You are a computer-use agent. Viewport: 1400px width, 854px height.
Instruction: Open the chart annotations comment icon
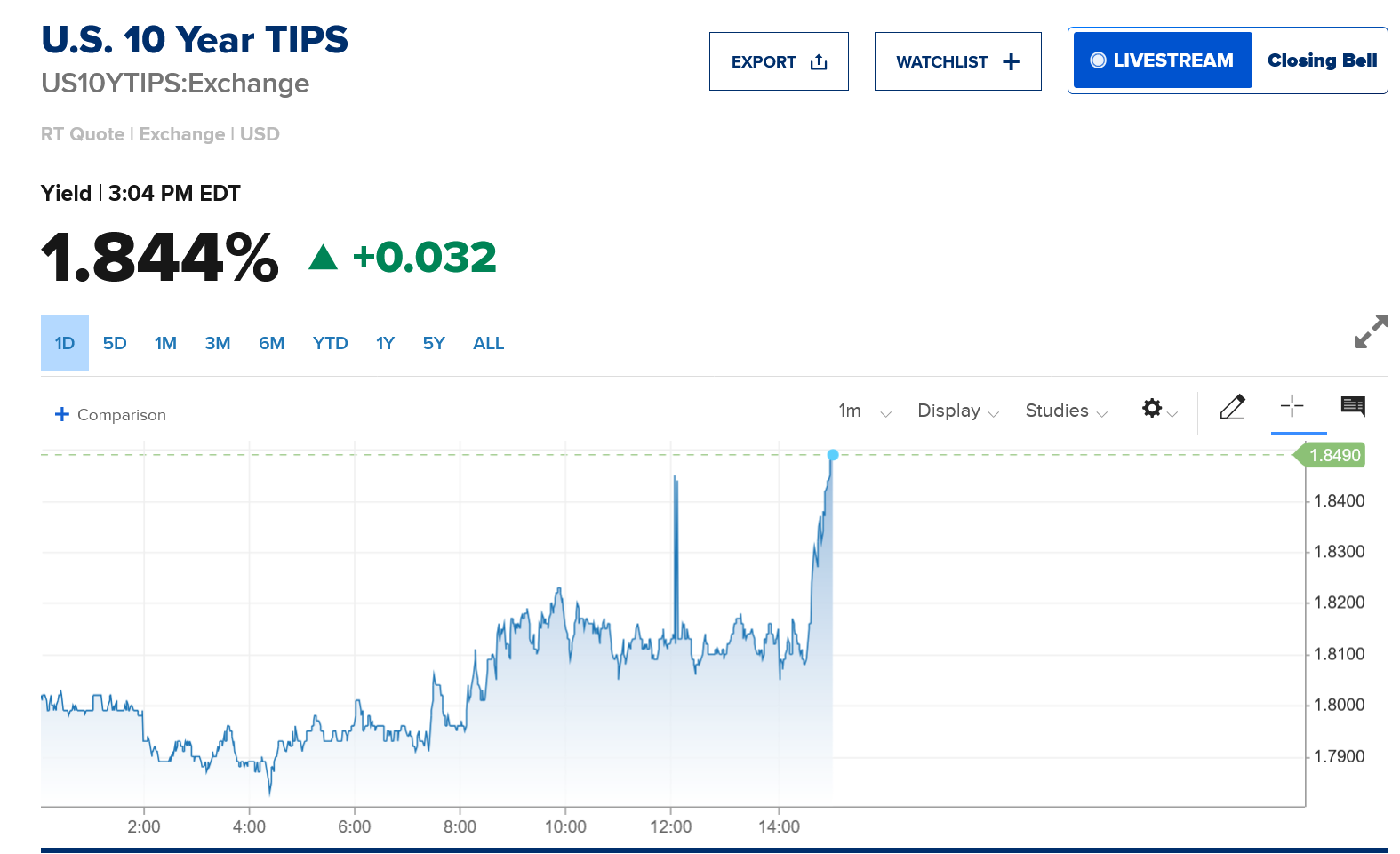click(x=1353, y=406)
